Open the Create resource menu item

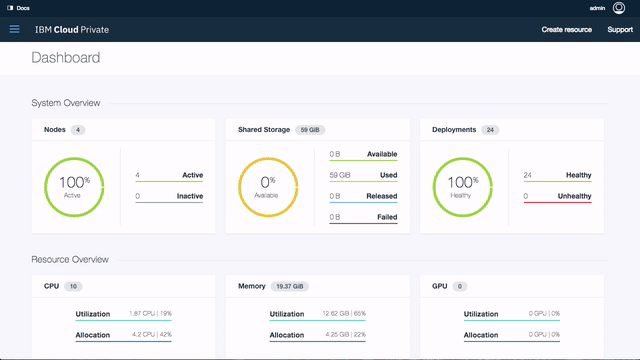click(567, 29)
